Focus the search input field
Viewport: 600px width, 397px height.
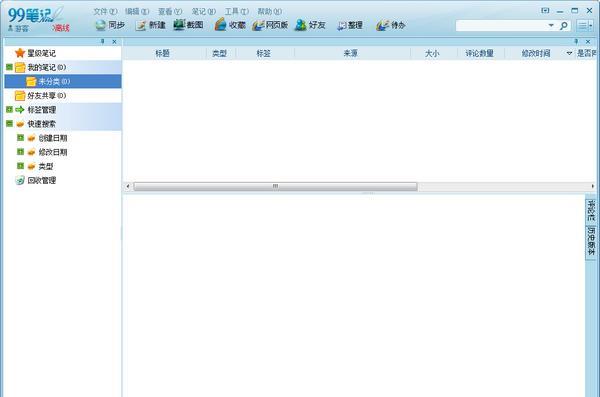501,26
